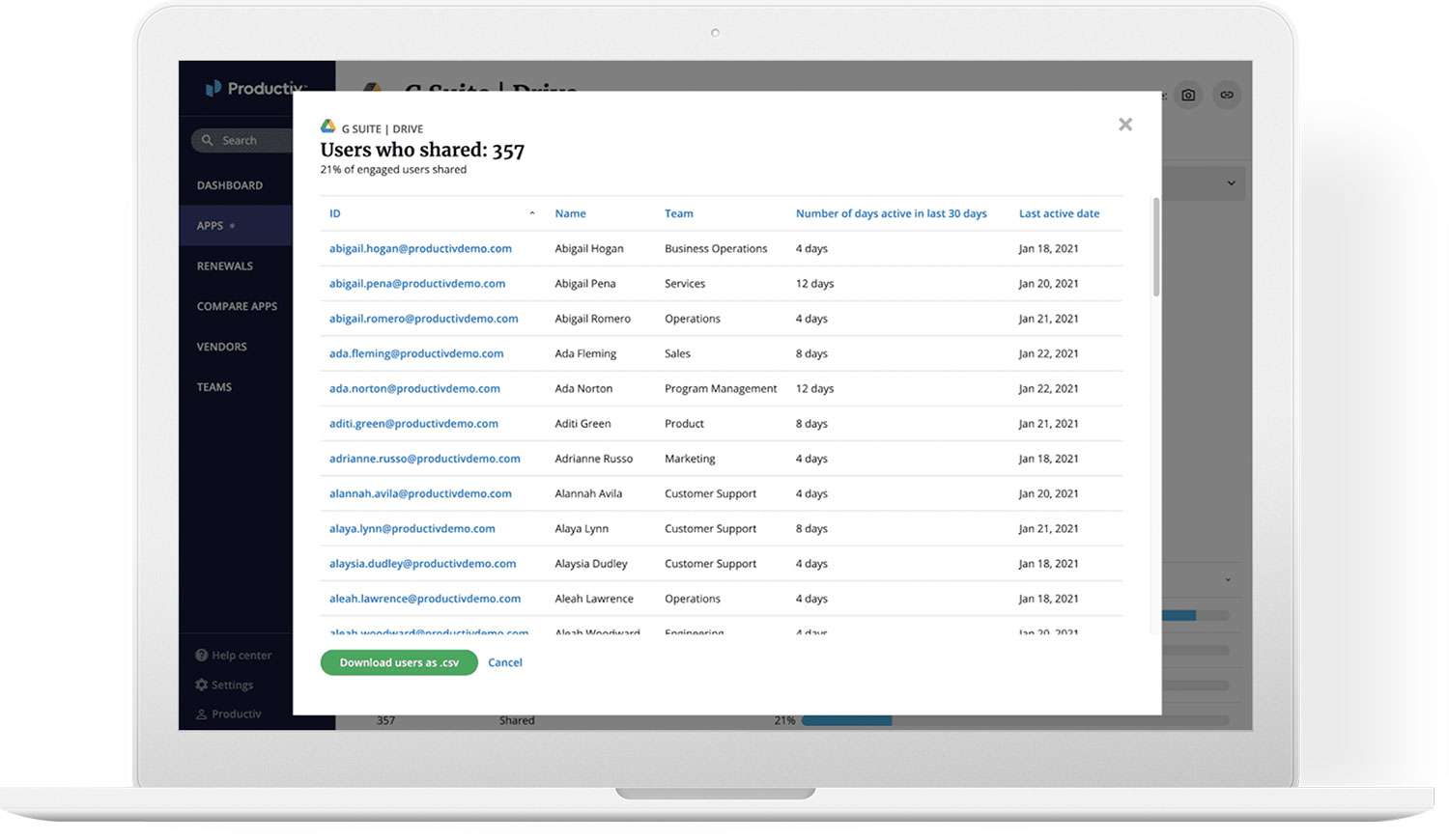Screen dimensions: 1449x840
Task: Open Vendors in the sidebar
Action: pyautogui.click(x=224, y=350)
